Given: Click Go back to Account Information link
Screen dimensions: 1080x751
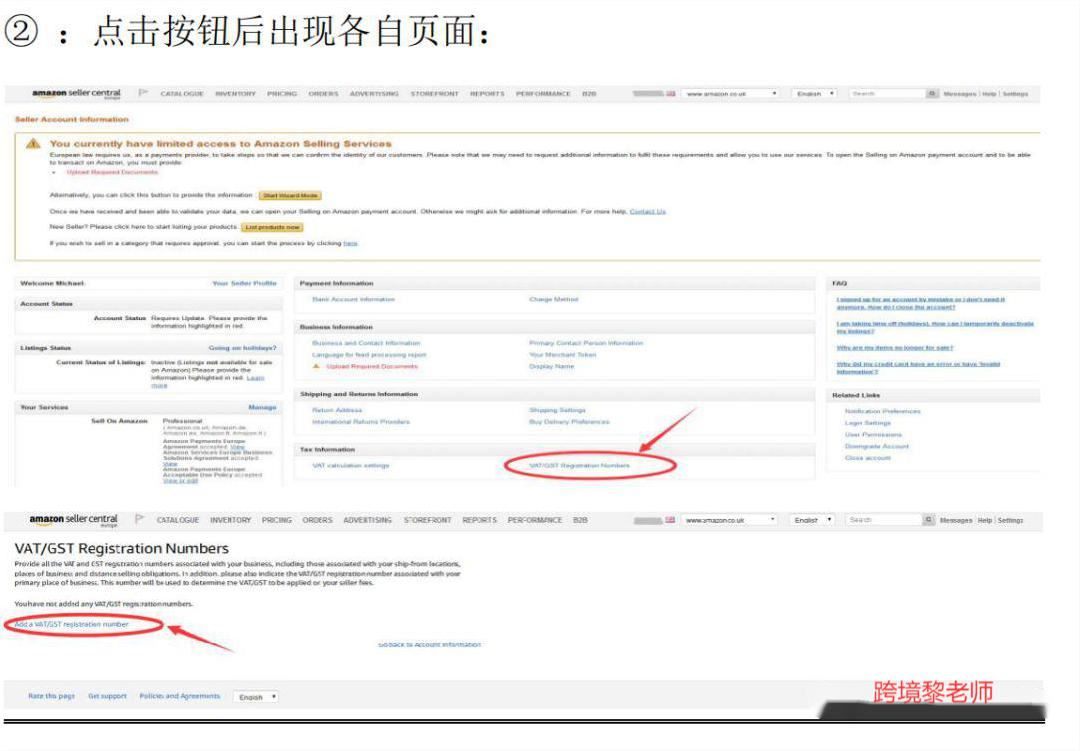Looking at the screenshot, I should coord(430,645).
